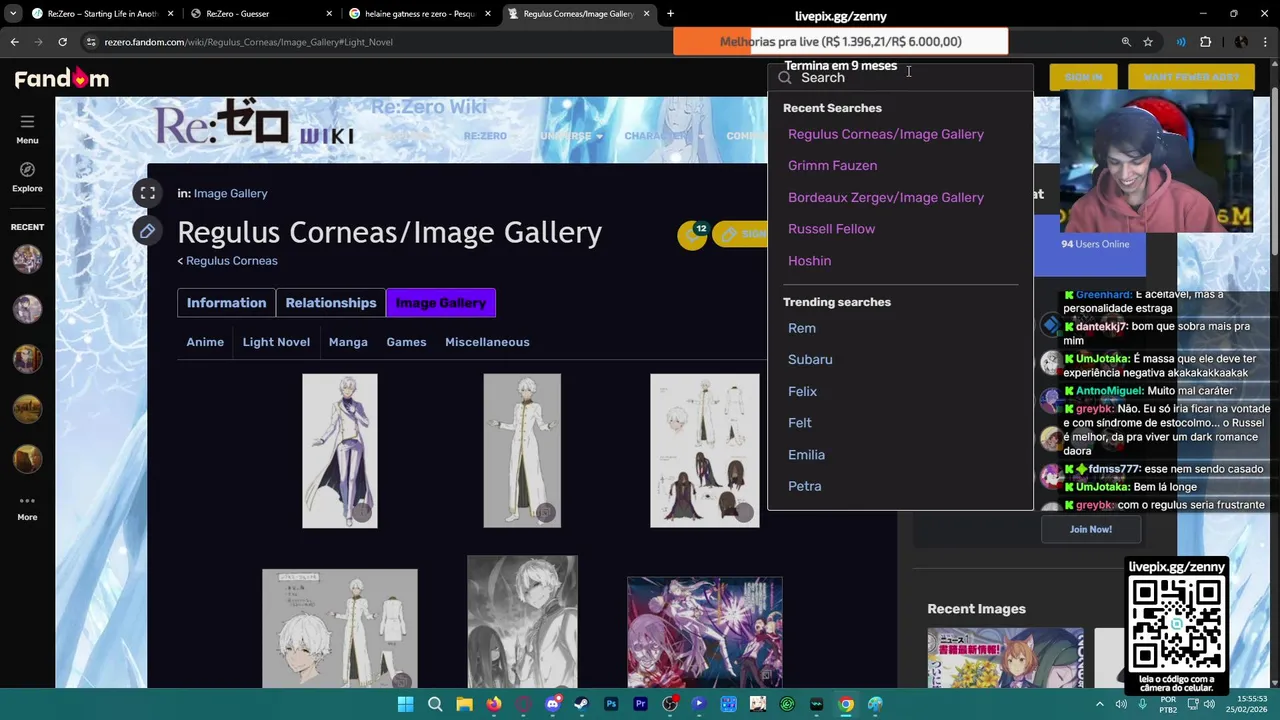The width and height of the screenshot is (1280, 720).
Task: Open the Windows Start menu
Action: [405, 704]
